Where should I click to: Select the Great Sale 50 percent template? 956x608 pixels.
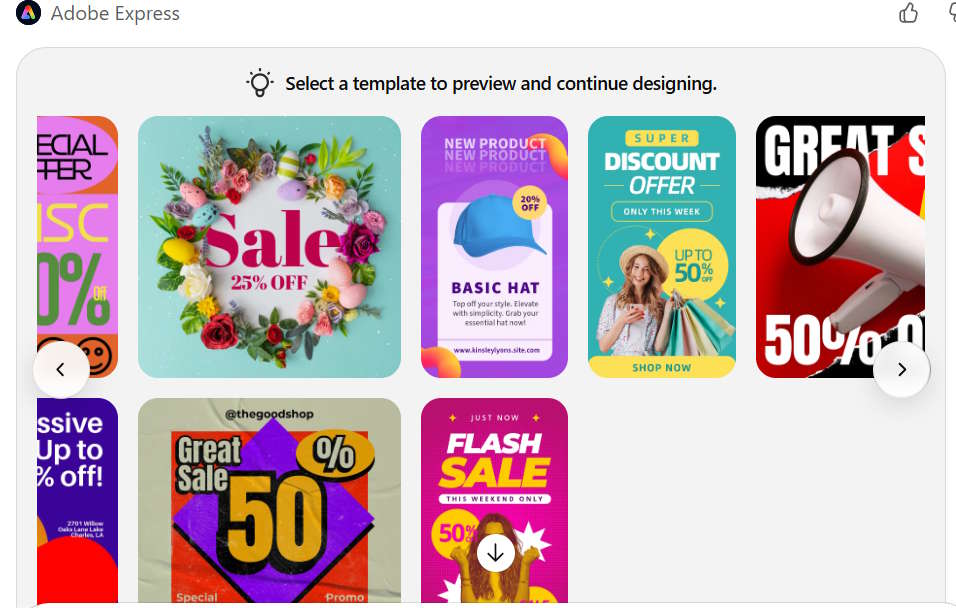tap(269, 501)
